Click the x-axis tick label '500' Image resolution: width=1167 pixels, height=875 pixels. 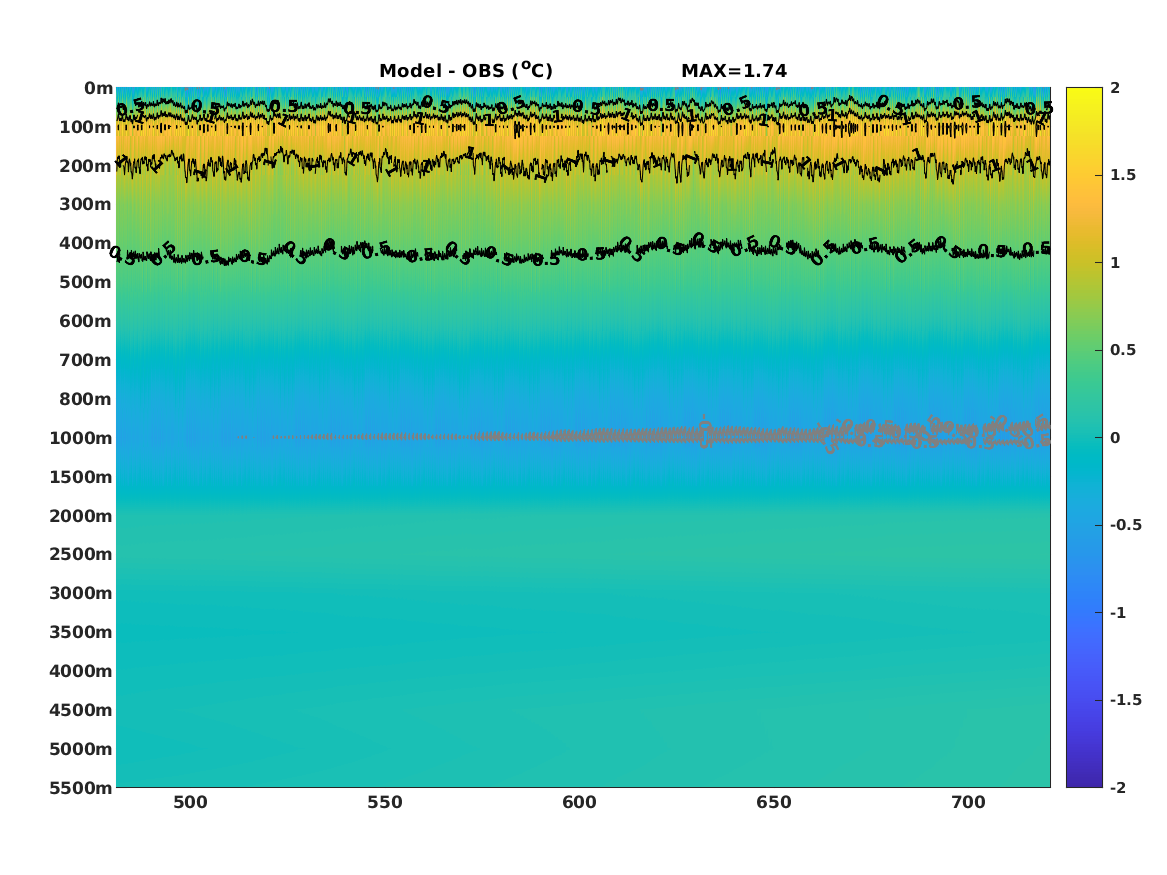point(191,802)
